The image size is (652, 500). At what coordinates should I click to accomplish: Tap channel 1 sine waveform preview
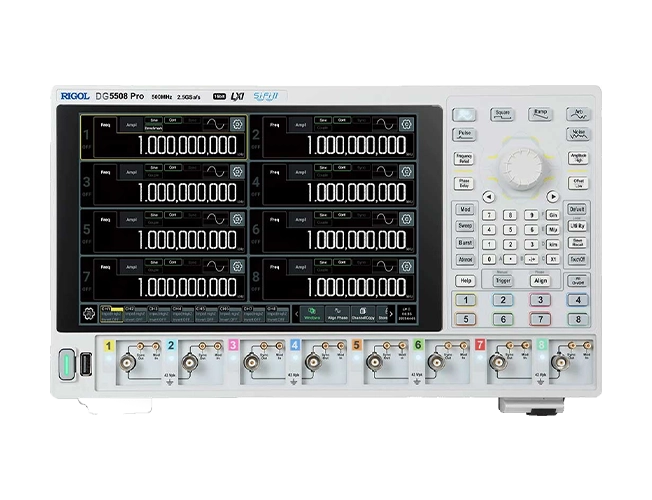coord(216,124)
